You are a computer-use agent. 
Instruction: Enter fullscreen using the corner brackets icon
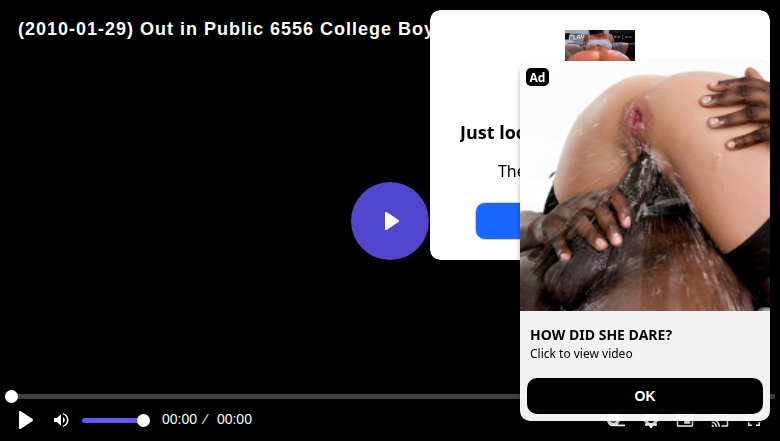click(x=754, y=423)
